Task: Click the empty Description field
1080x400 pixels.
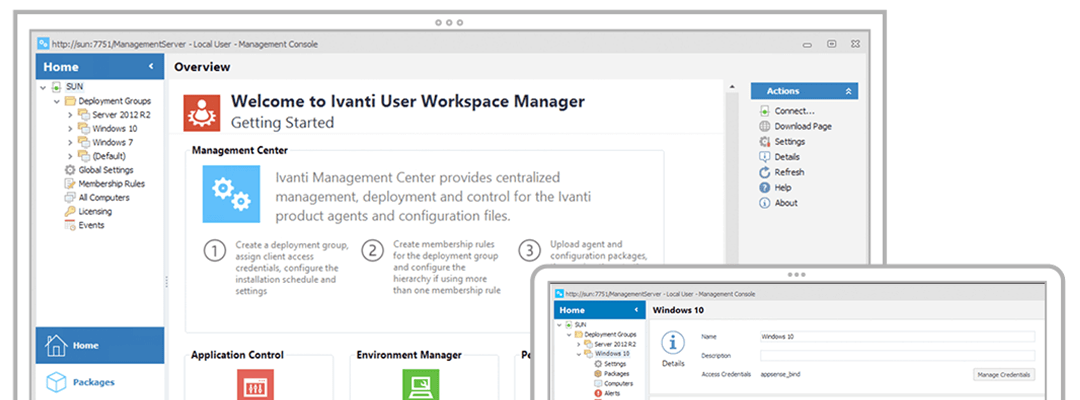Action: click(897, 356)
